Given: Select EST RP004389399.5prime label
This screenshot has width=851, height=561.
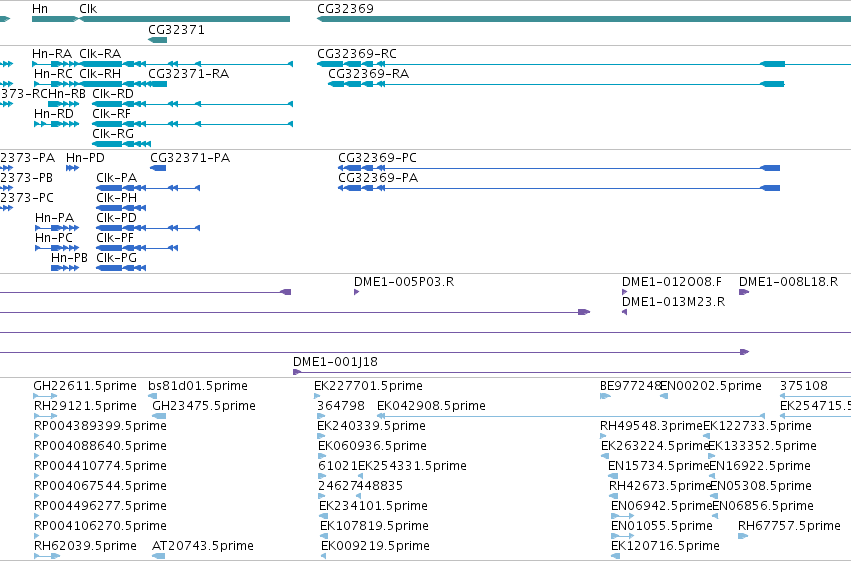Looking at the screenshot, I should (x=100, y=426).
